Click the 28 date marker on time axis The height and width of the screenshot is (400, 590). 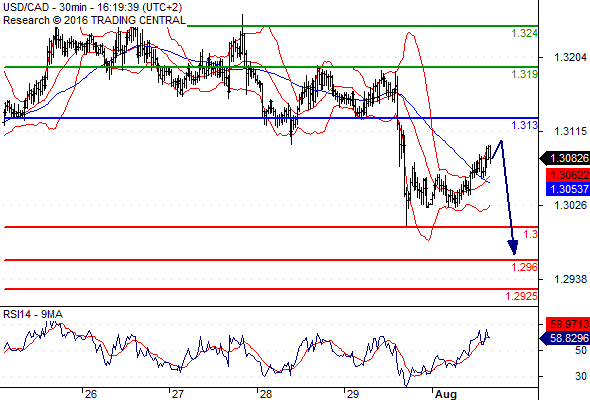click(x=266, y=394)
